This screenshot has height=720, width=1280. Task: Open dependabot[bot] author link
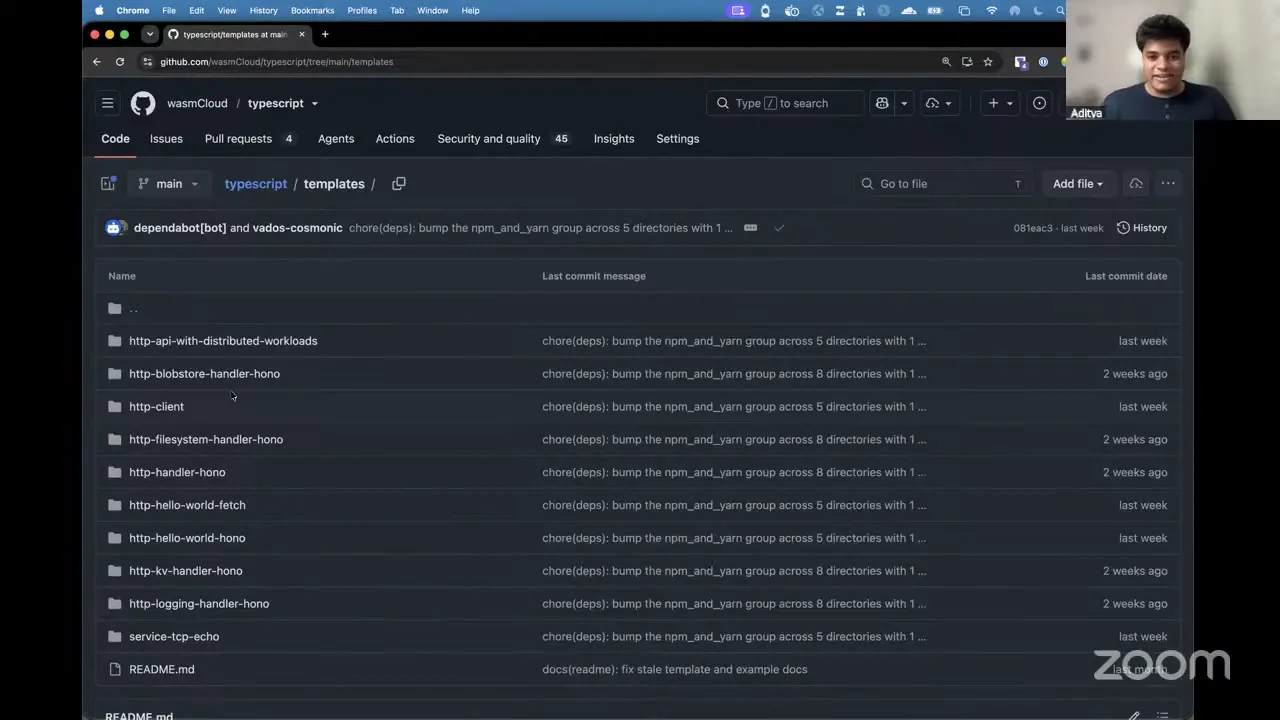(x=180, y=228)
